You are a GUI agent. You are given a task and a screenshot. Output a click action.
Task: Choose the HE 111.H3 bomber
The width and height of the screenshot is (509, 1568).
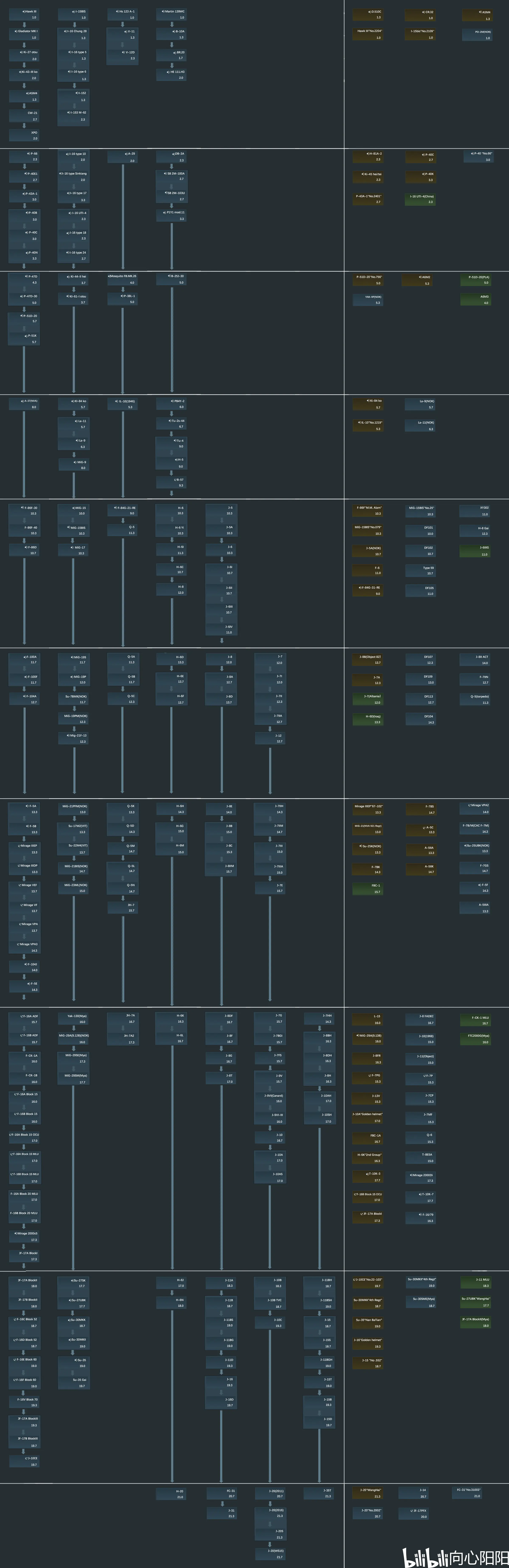pos(171,75)
